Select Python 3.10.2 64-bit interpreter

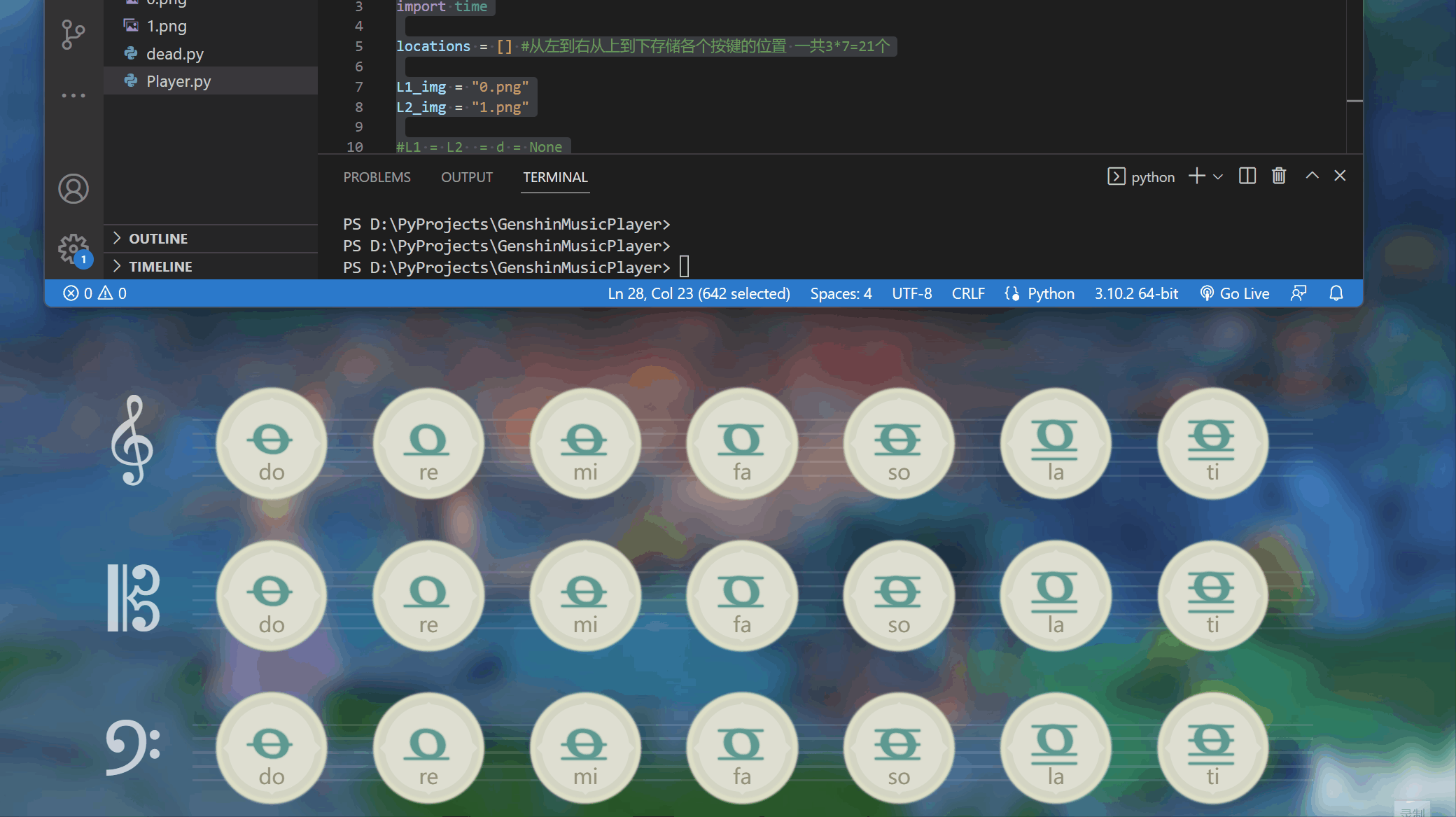[1135, 293]
